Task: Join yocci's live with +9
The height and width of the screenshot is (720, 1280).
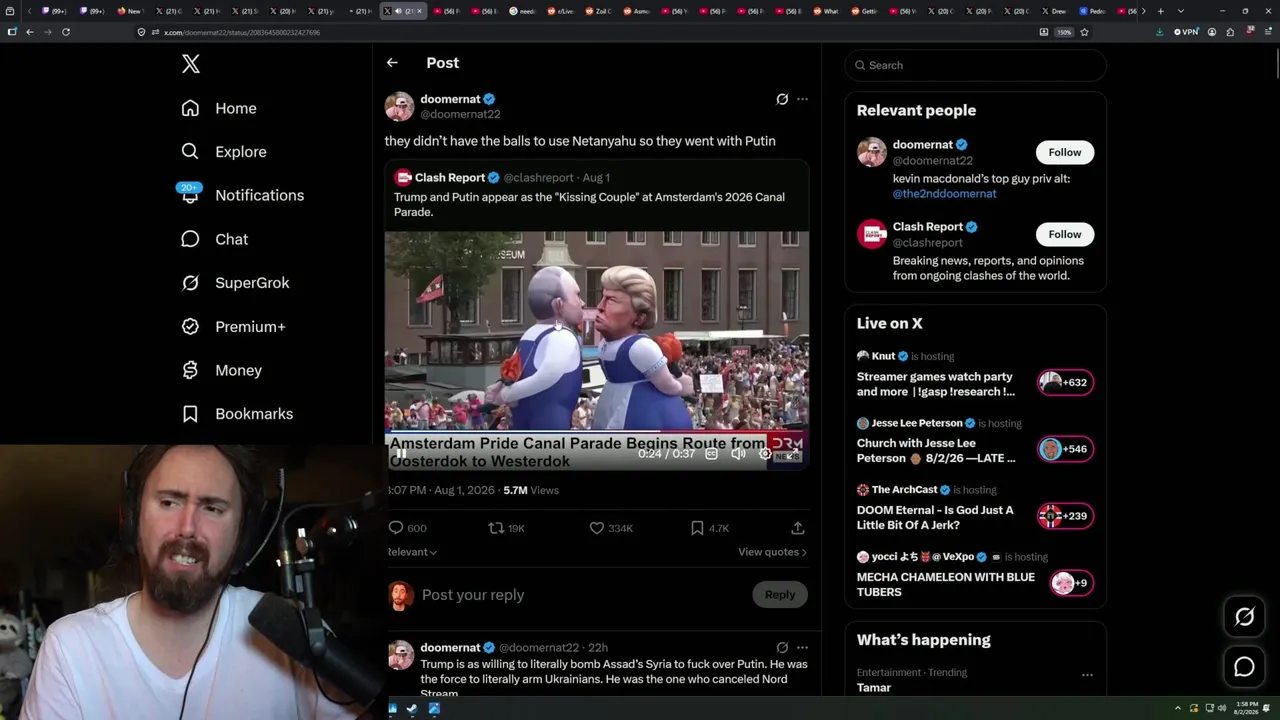Action: [1071, 583]
